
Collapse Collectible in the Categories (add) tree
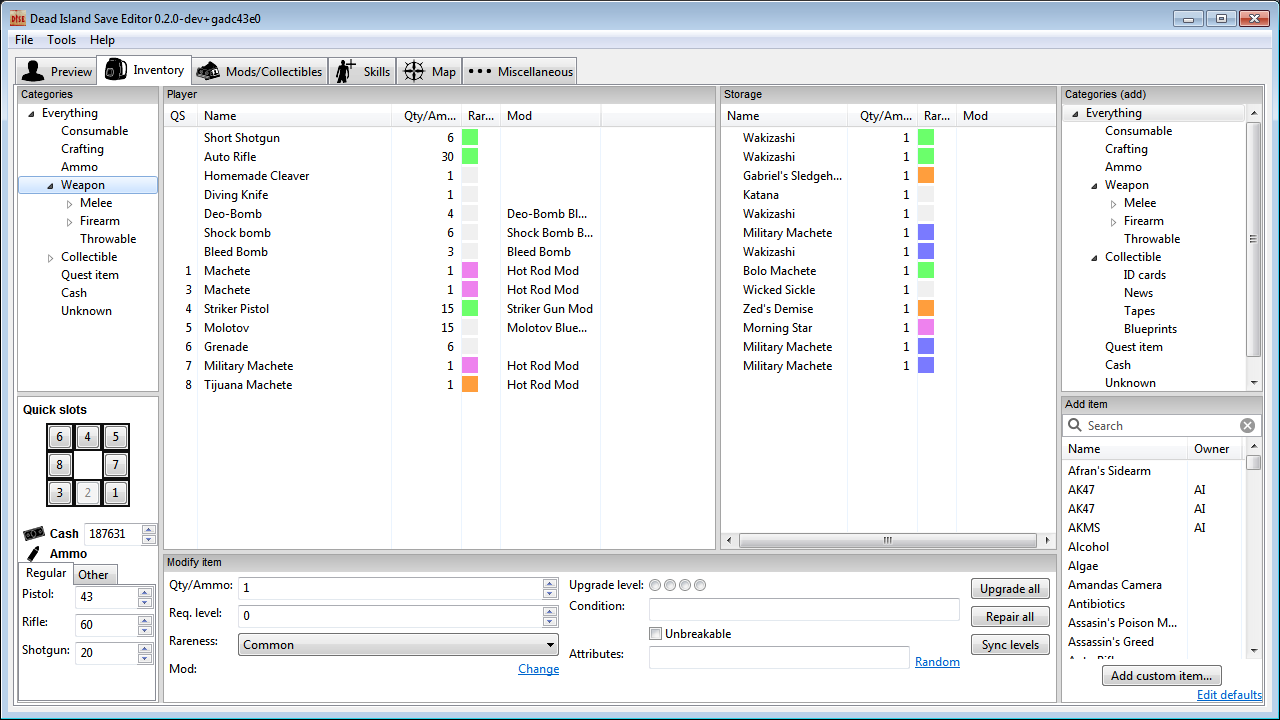[x=1095, y=257]
